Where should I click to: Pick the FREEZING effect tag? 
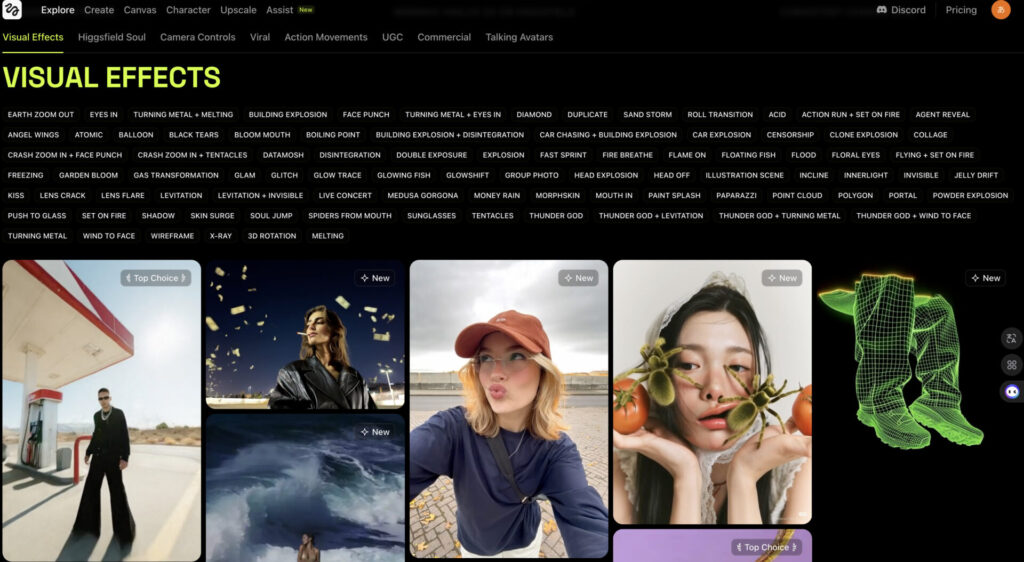(x=25, y=175)
